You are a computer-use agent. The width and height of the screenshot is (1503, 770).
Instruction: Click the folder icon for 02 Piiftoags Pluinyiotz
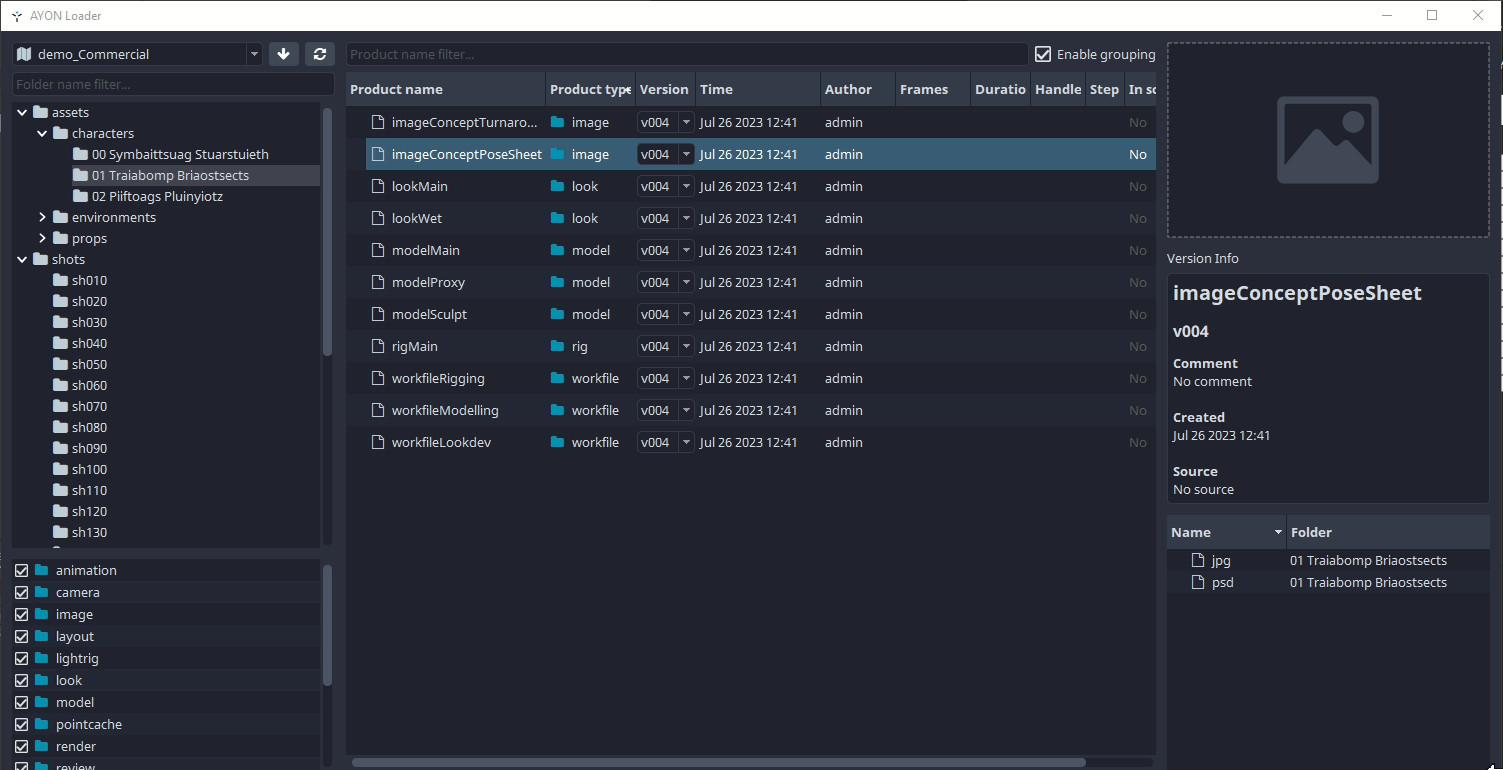pyautogui.click(x=80, y=196)
